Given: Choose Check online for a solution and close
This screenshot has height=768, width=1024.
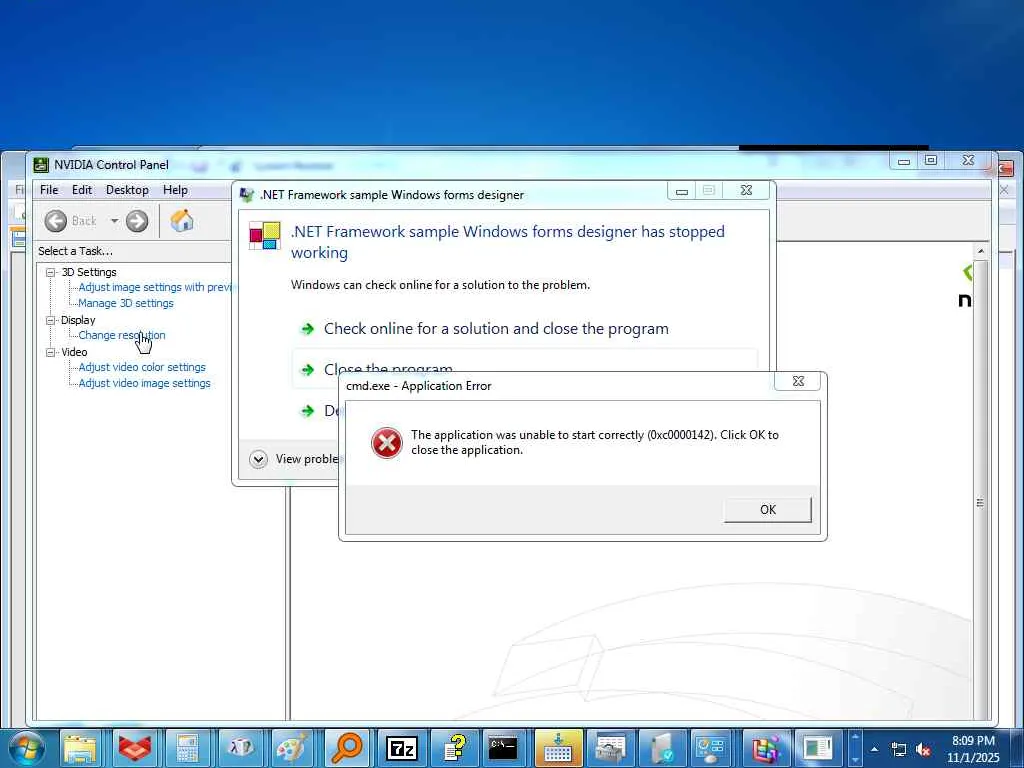Looking at the screenshot, I should tap(496, 328).
